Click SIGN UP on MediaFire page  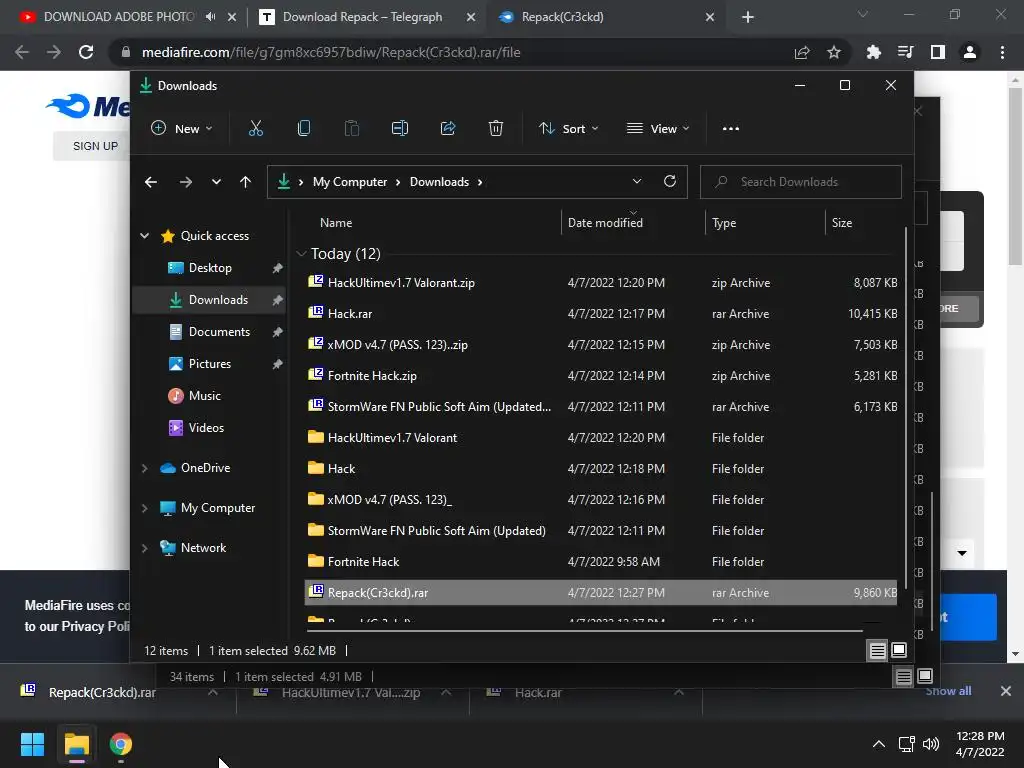point(95,146)
